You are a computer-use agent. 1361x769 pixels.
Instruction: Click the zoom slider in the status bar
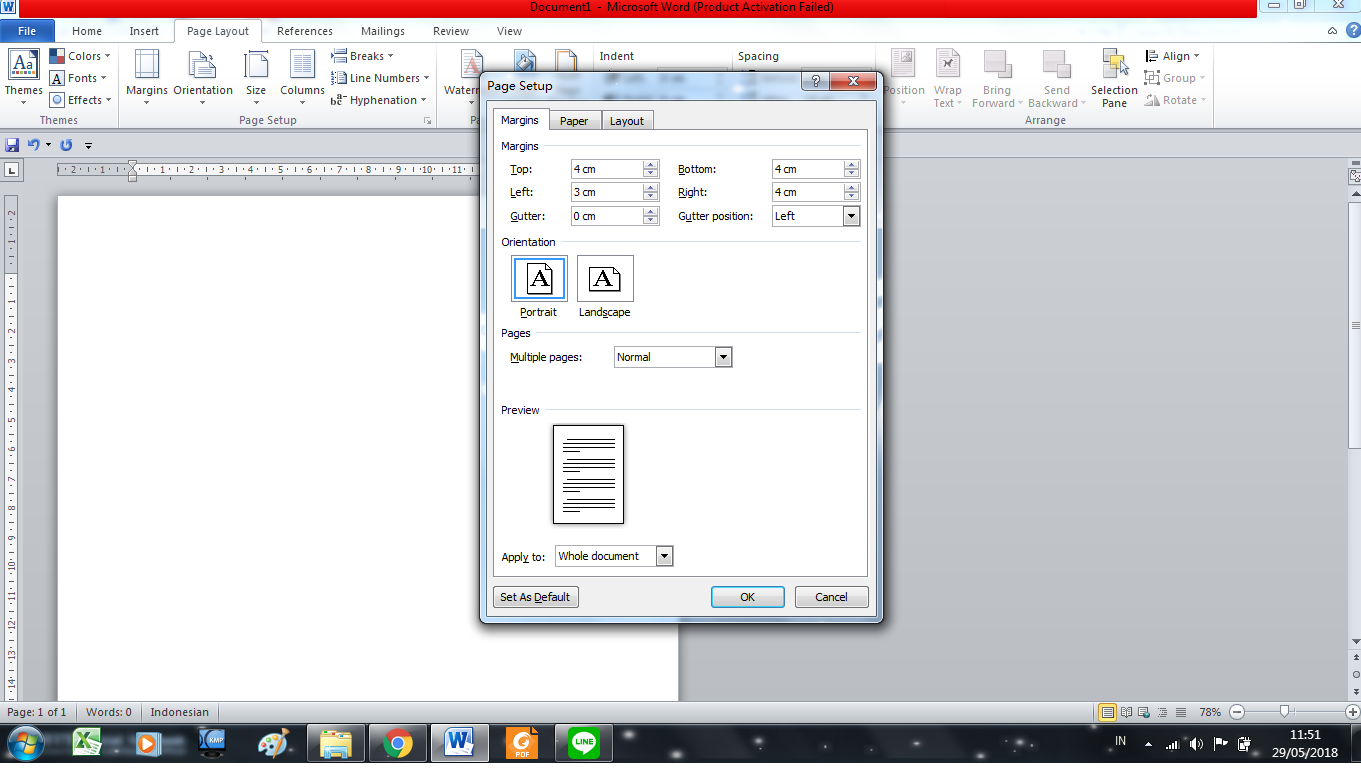1284,712
